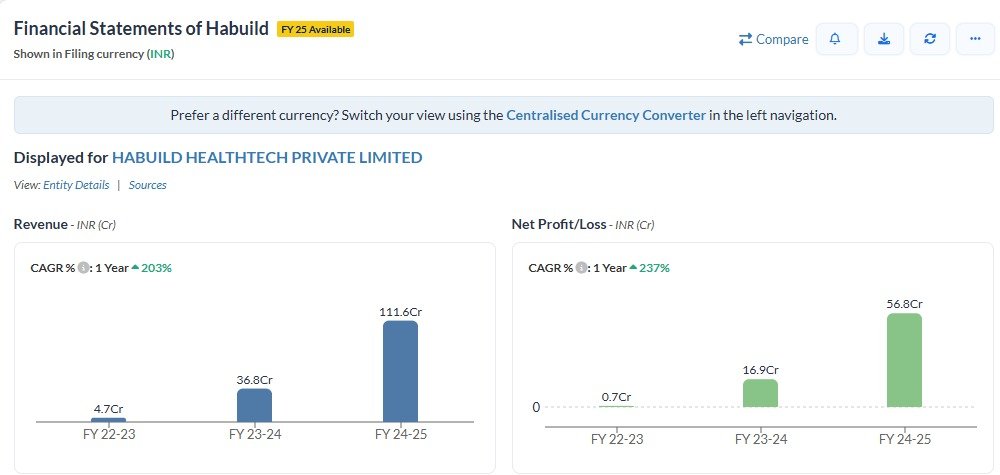The image size is (1000, 475).
Task: Click the INR filing currency label
Action: click(161, 54)
